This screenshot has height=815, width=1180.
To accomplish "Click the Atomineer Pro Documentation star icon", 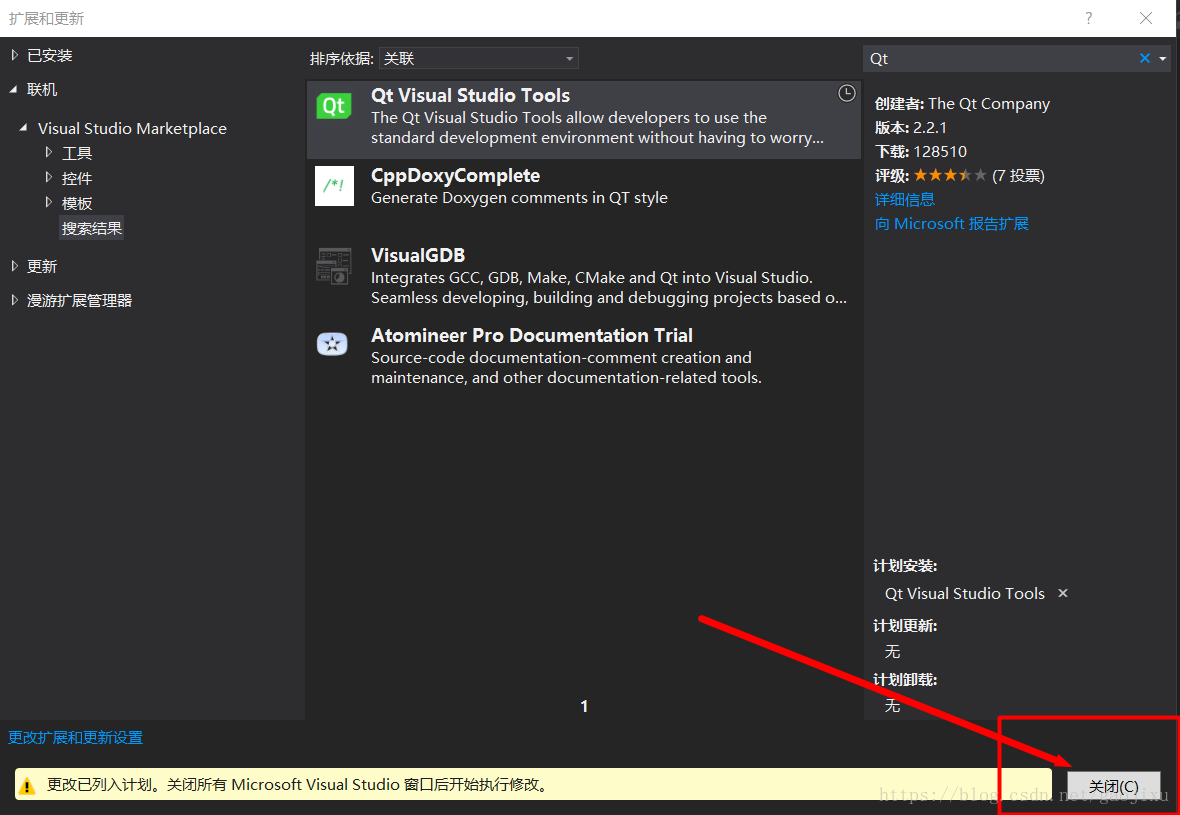I will point(332,345).
